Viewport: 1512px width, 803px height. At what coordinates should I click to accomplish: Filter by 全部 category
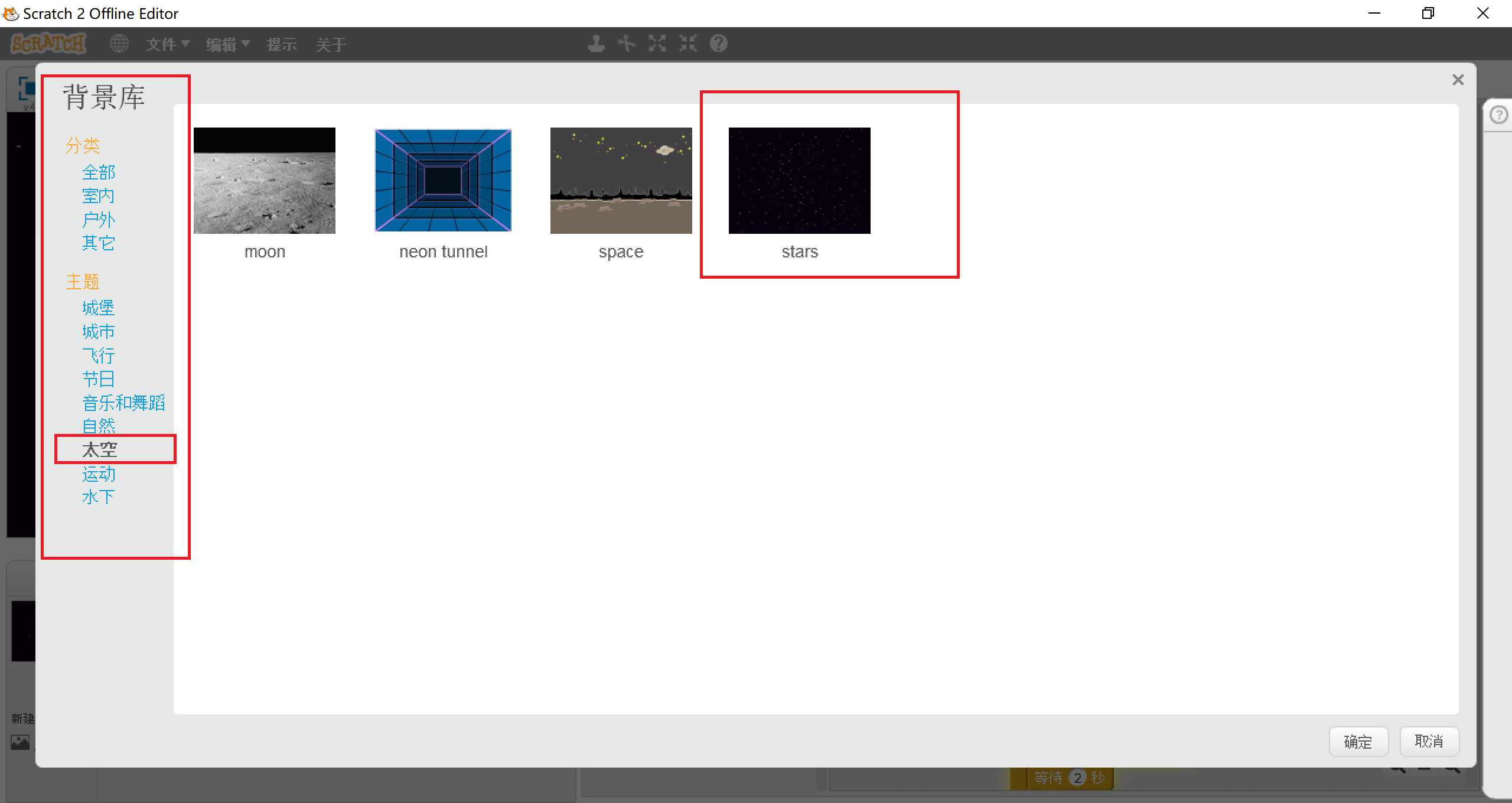99,172
